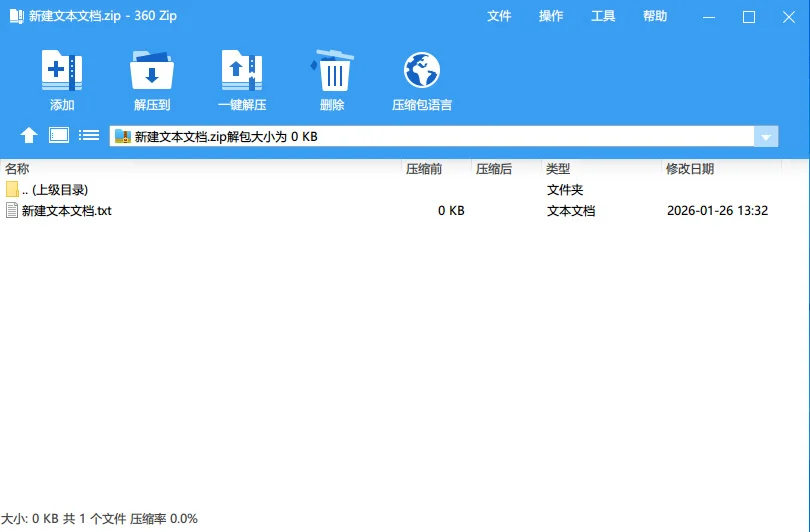Switch to large icon view
This screenshot has width=810, height=532.
pyautogui.click(x=59, y=135)
